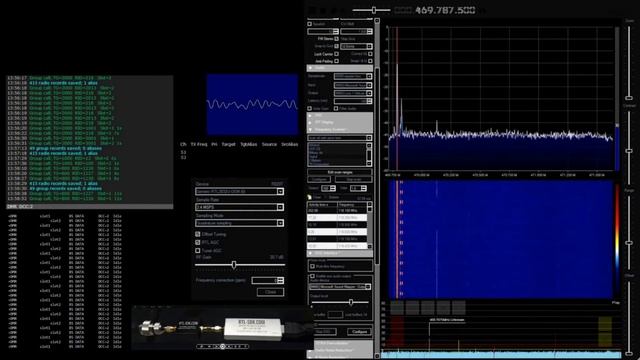Click the Source column header
This screenshot has height=360, width=640.
point(269,144)
